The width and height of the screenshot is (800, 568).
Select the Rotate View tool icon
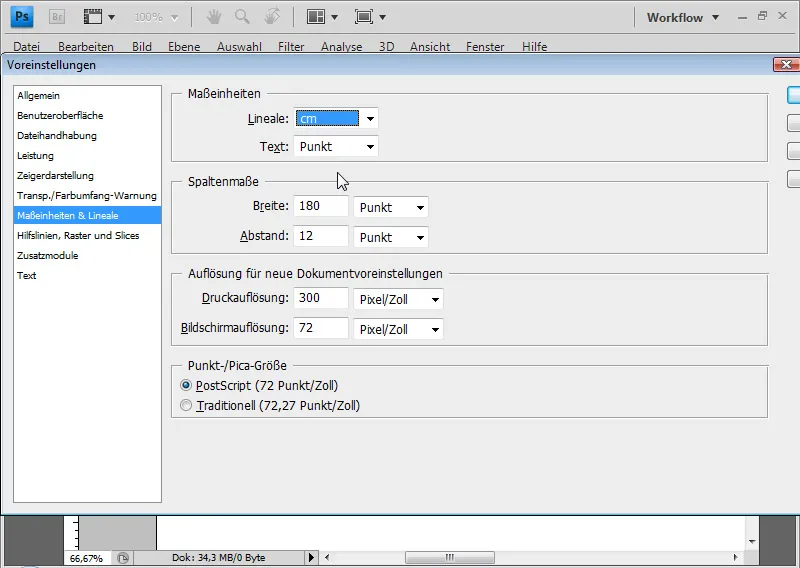pos(272,17)
